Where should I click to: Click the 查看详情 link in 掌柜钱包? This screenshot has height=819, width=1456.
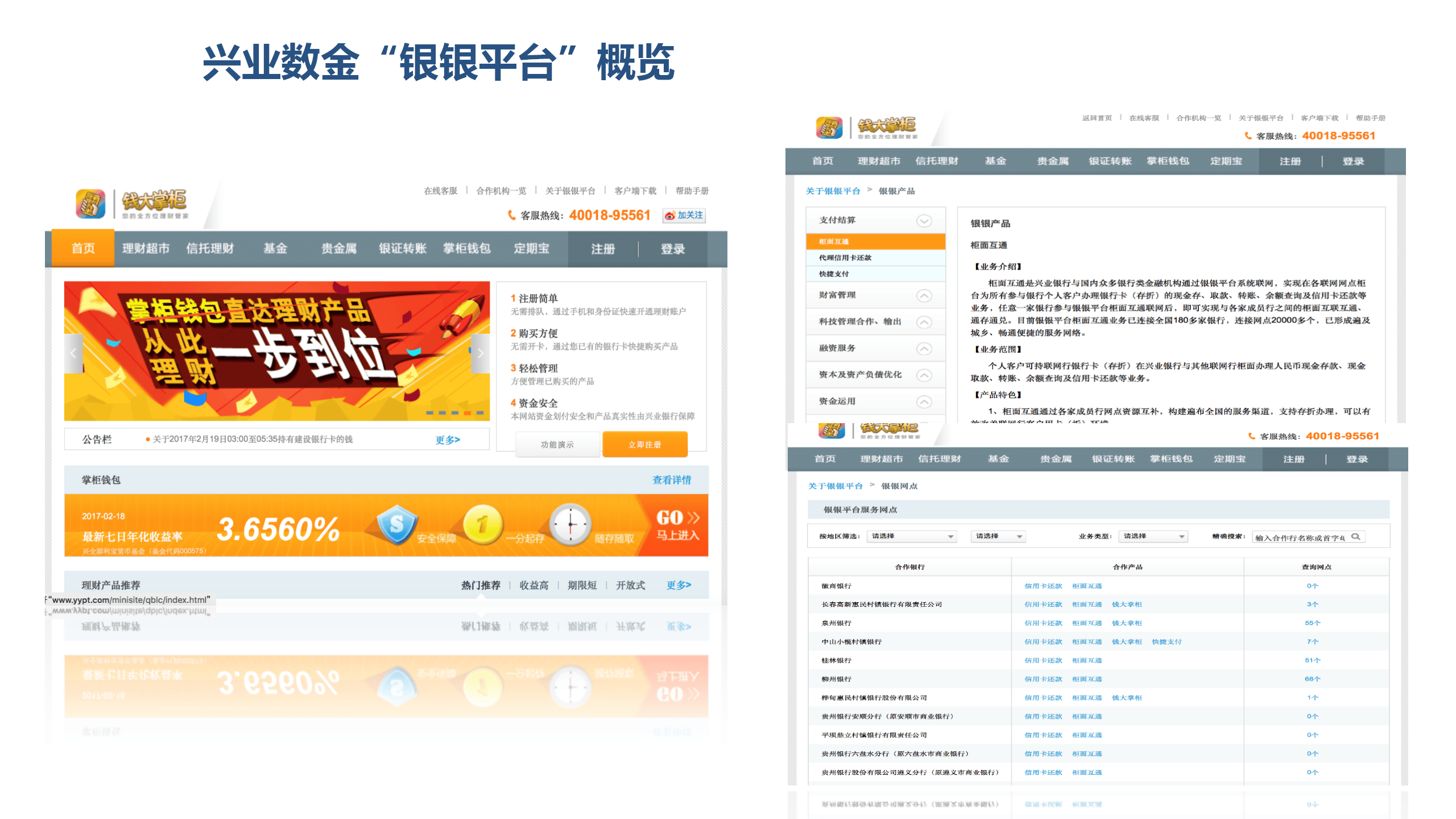point(671,480)
